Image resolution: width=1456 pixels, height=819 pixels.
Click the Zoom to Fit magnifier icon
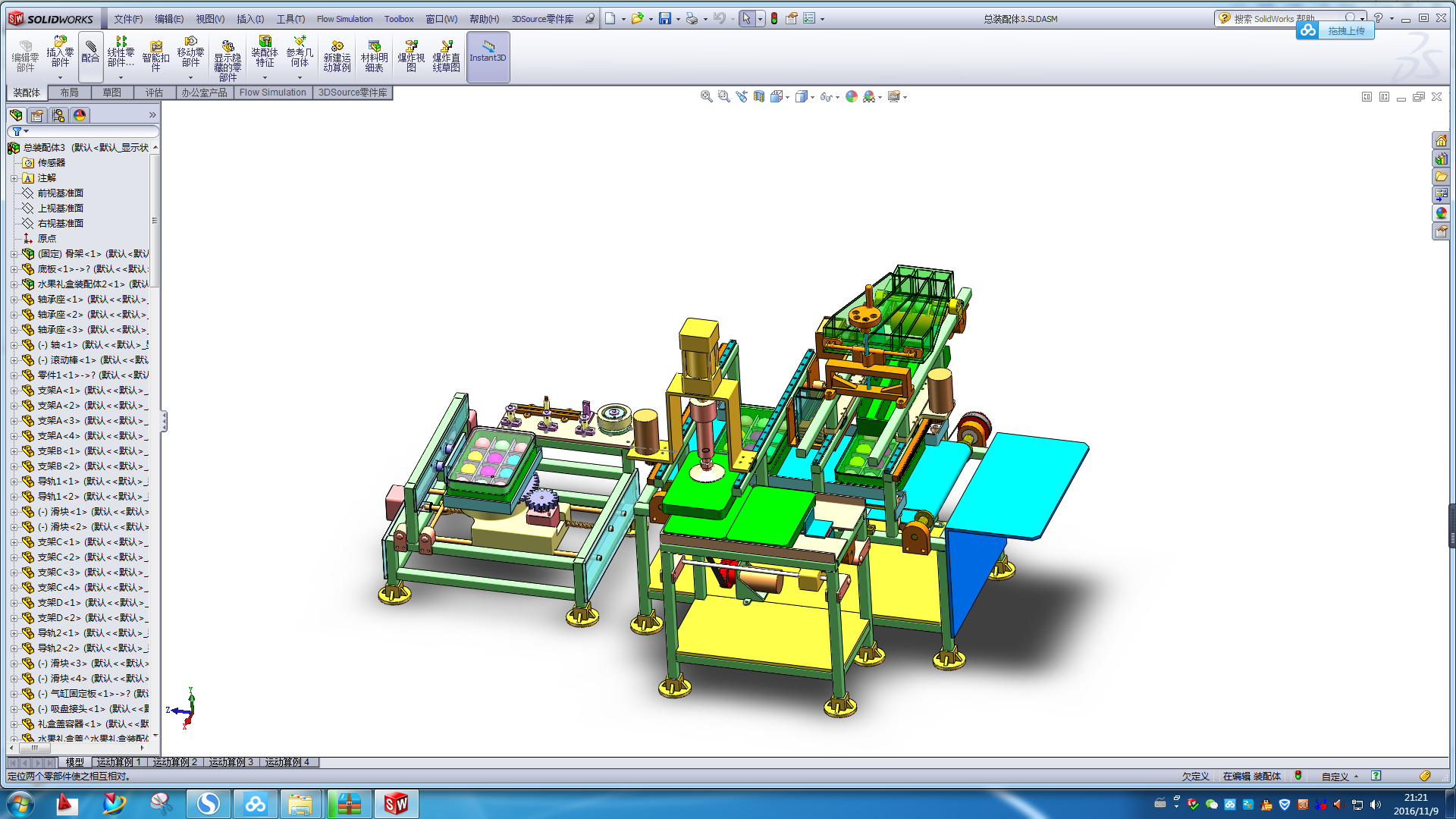pyautogui.click(x=706, y=96)
